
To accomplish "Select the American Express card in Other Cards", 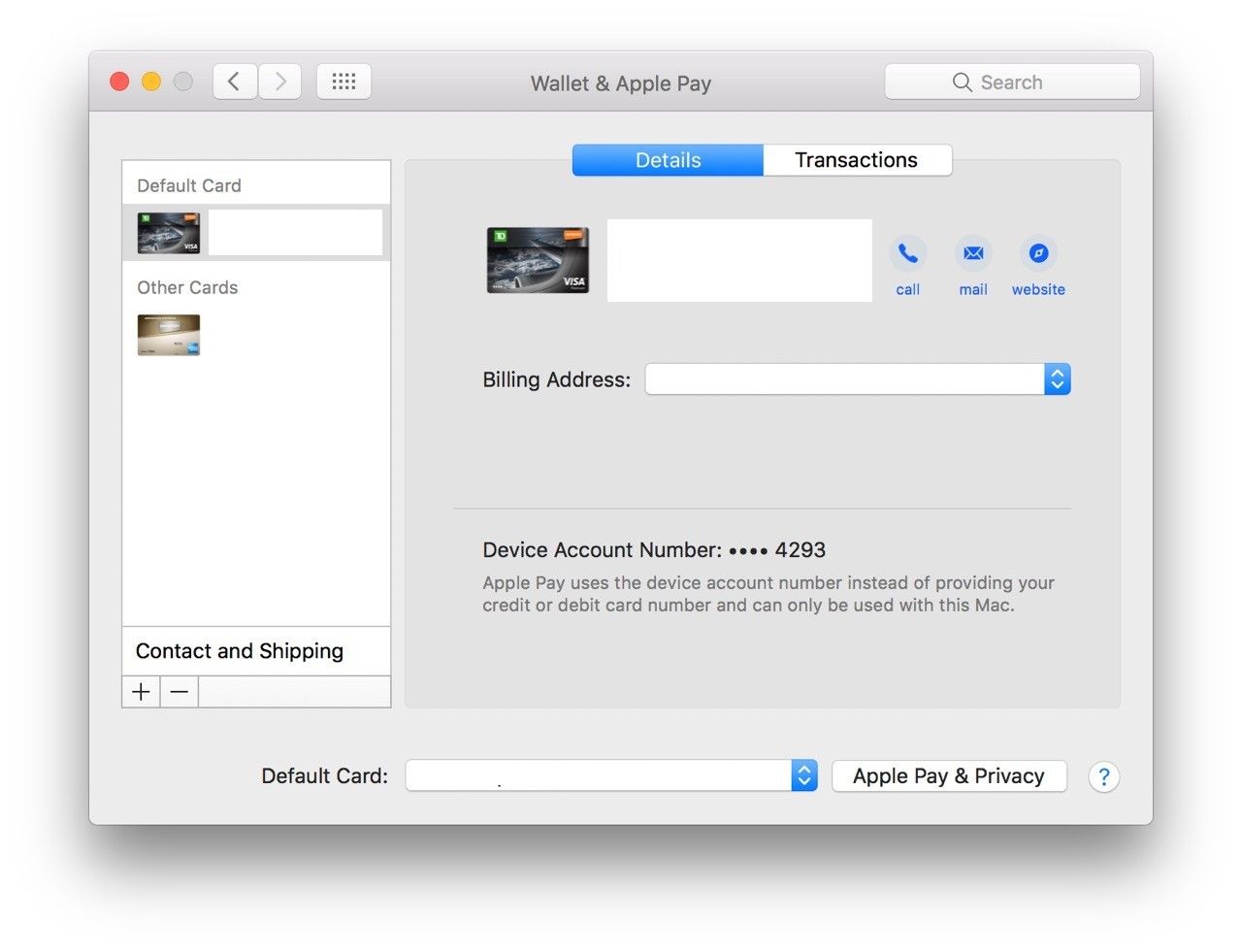I will click(x=169, y=335).
